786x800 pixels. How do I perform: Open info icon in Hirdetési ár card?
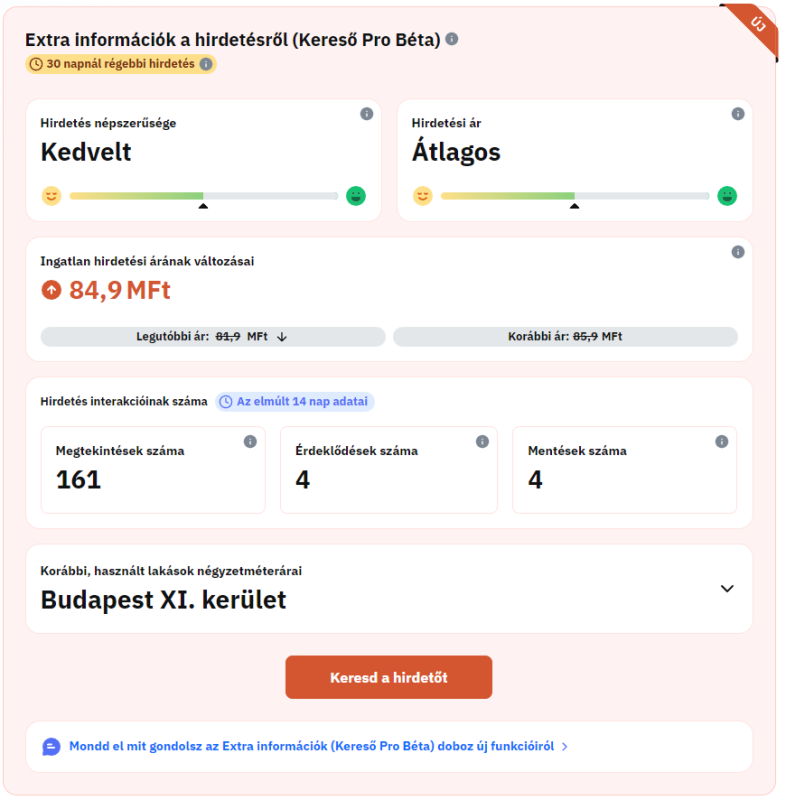[738, 114]
